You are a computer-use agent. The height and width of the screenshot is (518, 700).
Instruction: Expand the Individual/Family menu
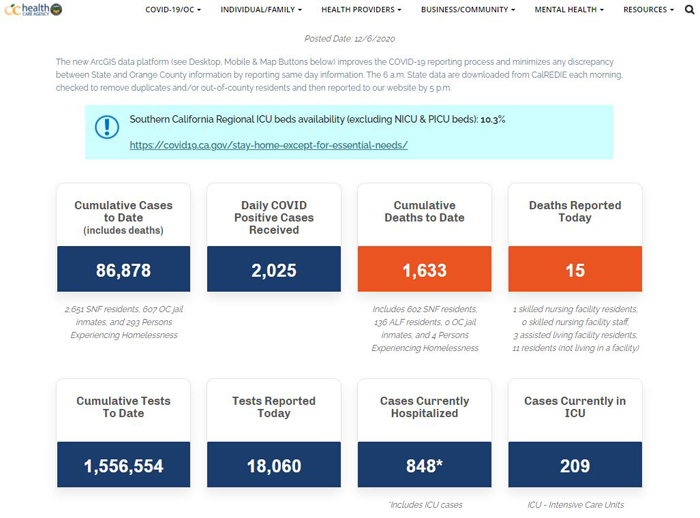point(261,9)
